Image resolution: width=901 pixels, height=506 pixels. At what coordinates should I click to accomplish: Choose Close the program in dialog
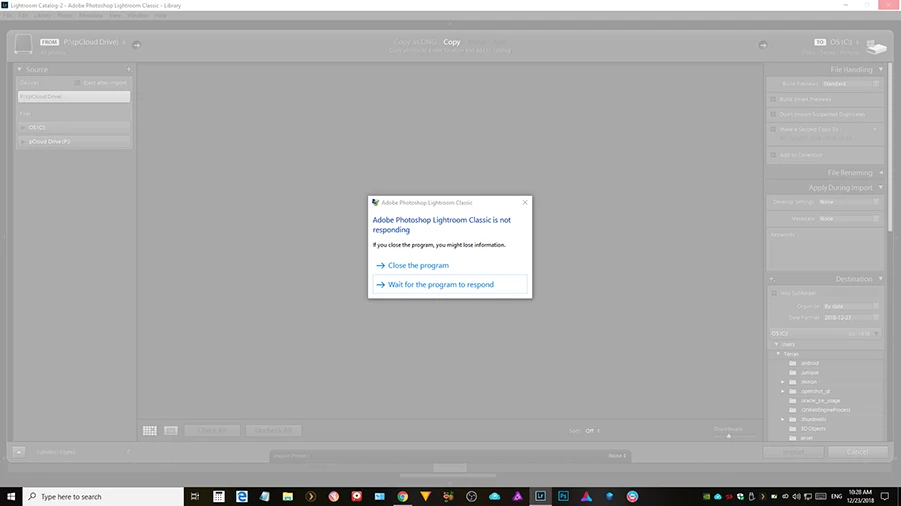point(418,265)
